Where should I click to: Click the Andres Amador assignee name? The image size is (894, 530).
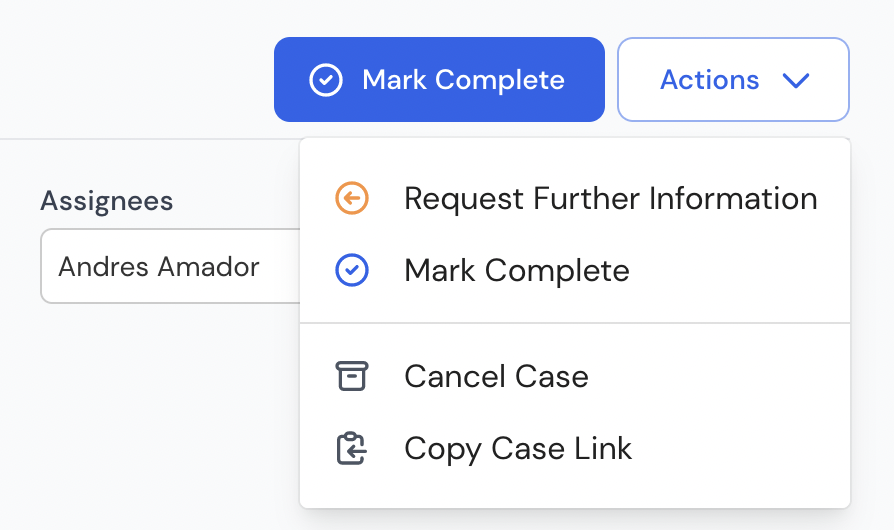tap(159, 267)
